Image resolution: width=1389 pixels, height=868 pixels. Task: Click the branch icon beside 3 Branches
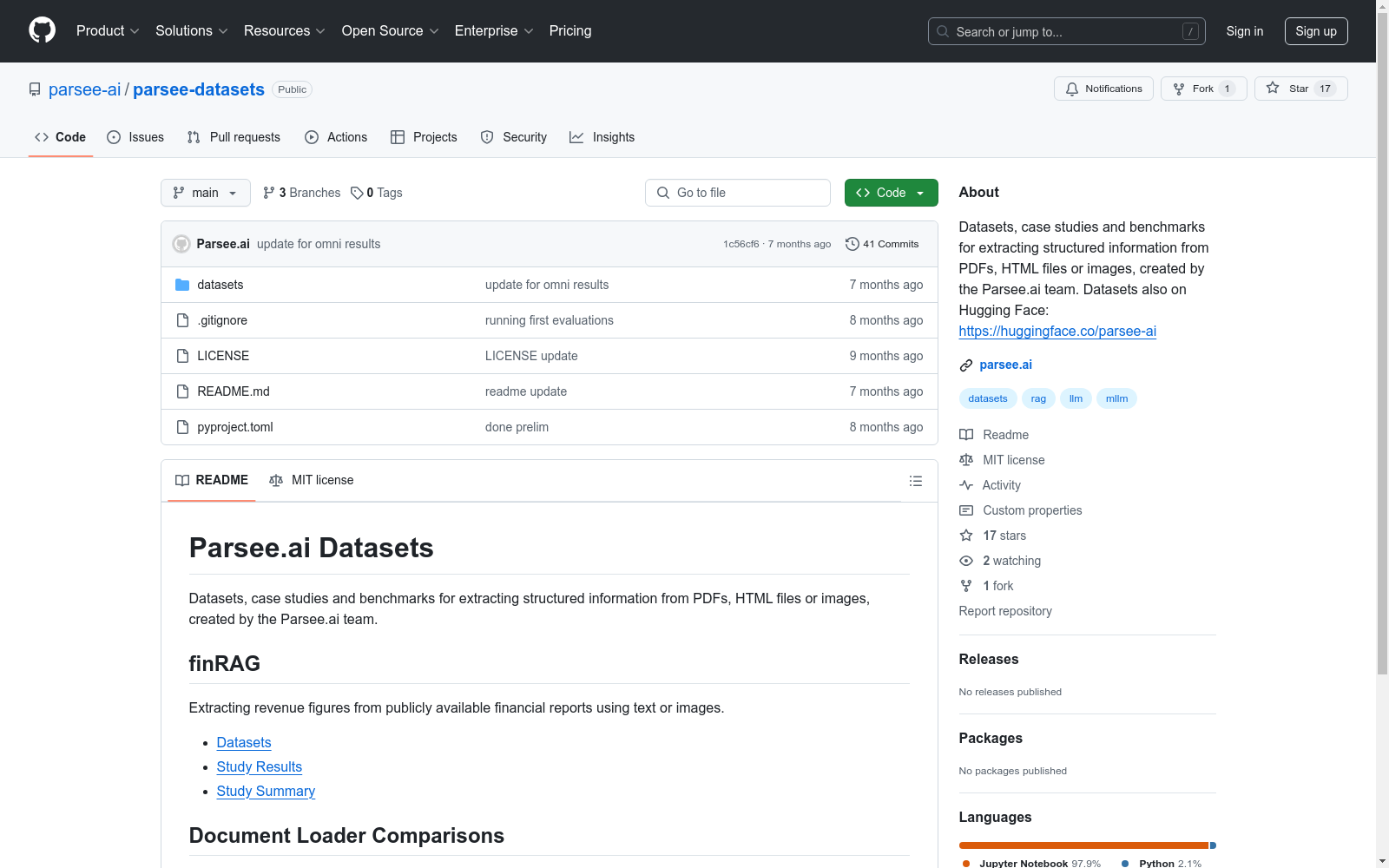(x=269, y=193)
